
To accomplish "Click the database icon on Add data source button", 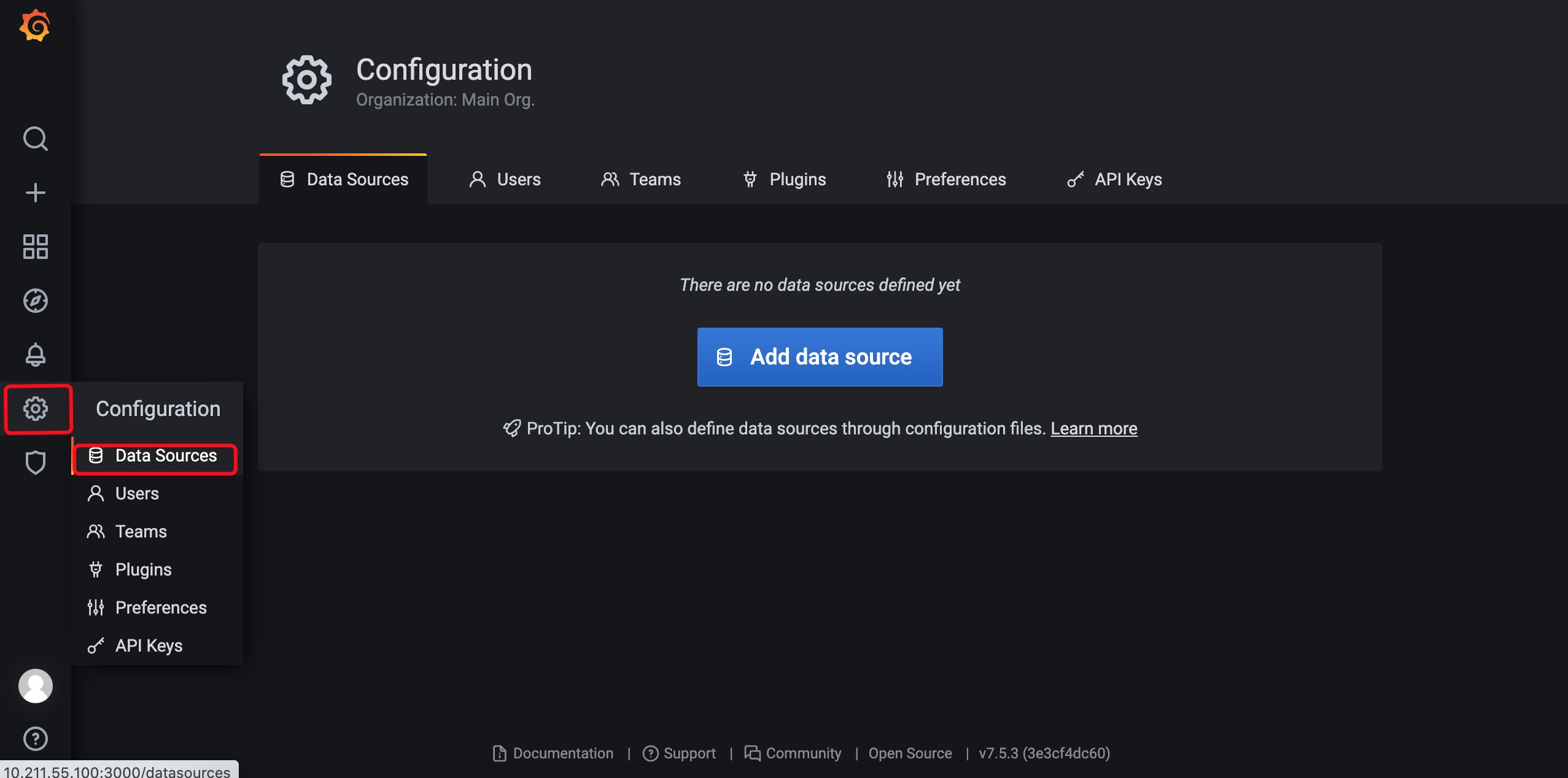I will [x=724, y=357].
